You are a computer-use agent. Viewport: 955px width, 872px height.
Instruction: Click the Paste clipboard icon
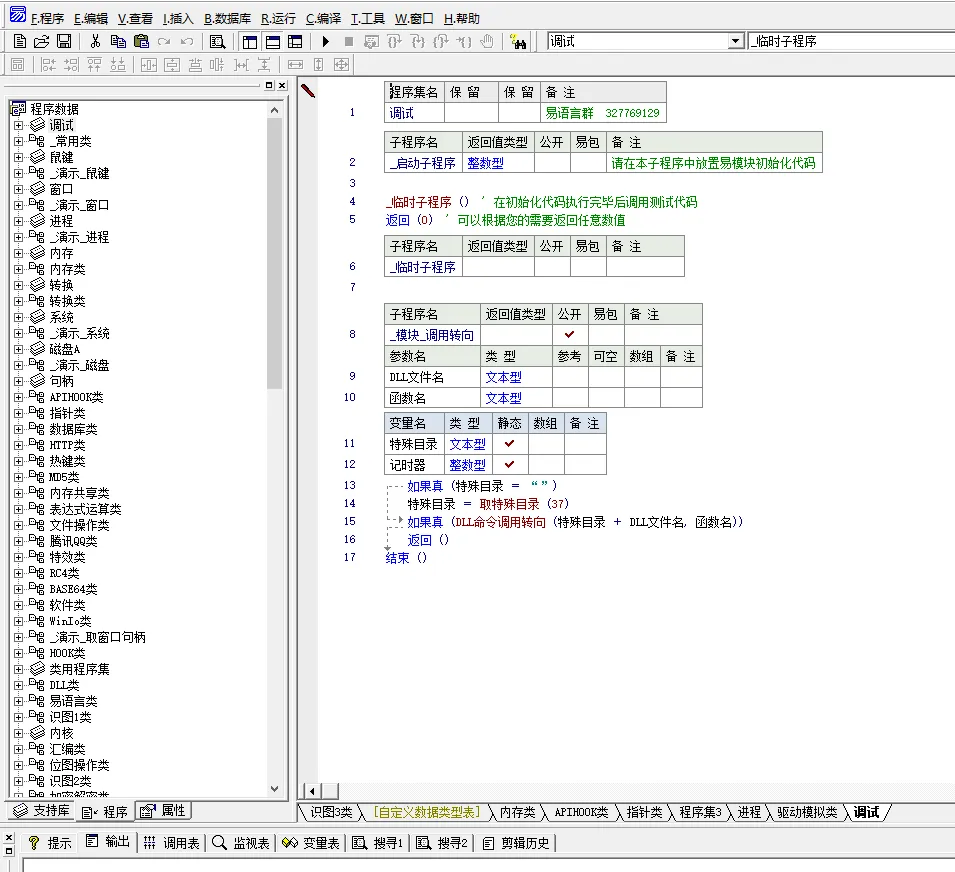point(141,41)
